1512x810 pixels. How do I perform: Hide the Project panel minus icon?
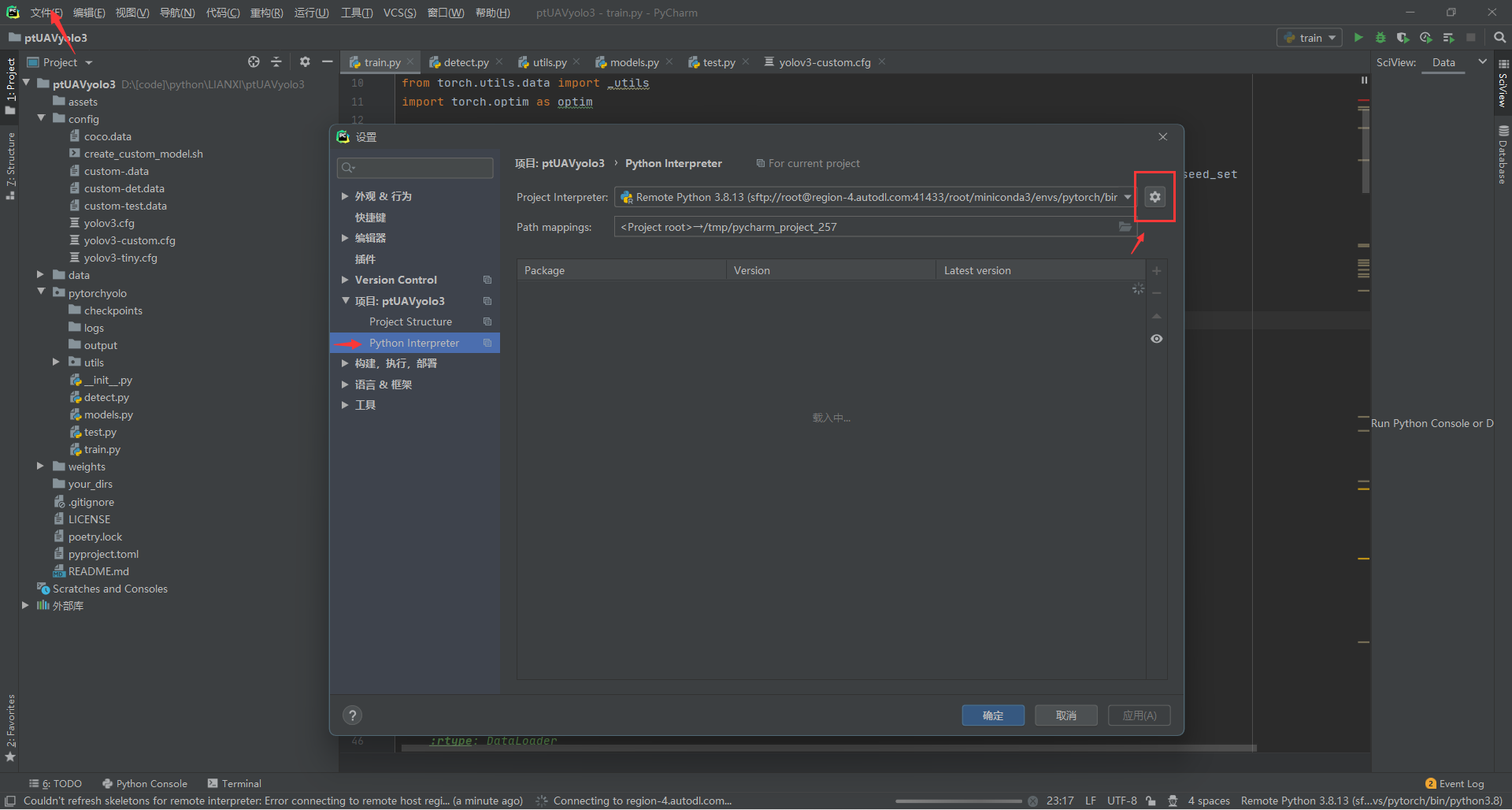328,61
